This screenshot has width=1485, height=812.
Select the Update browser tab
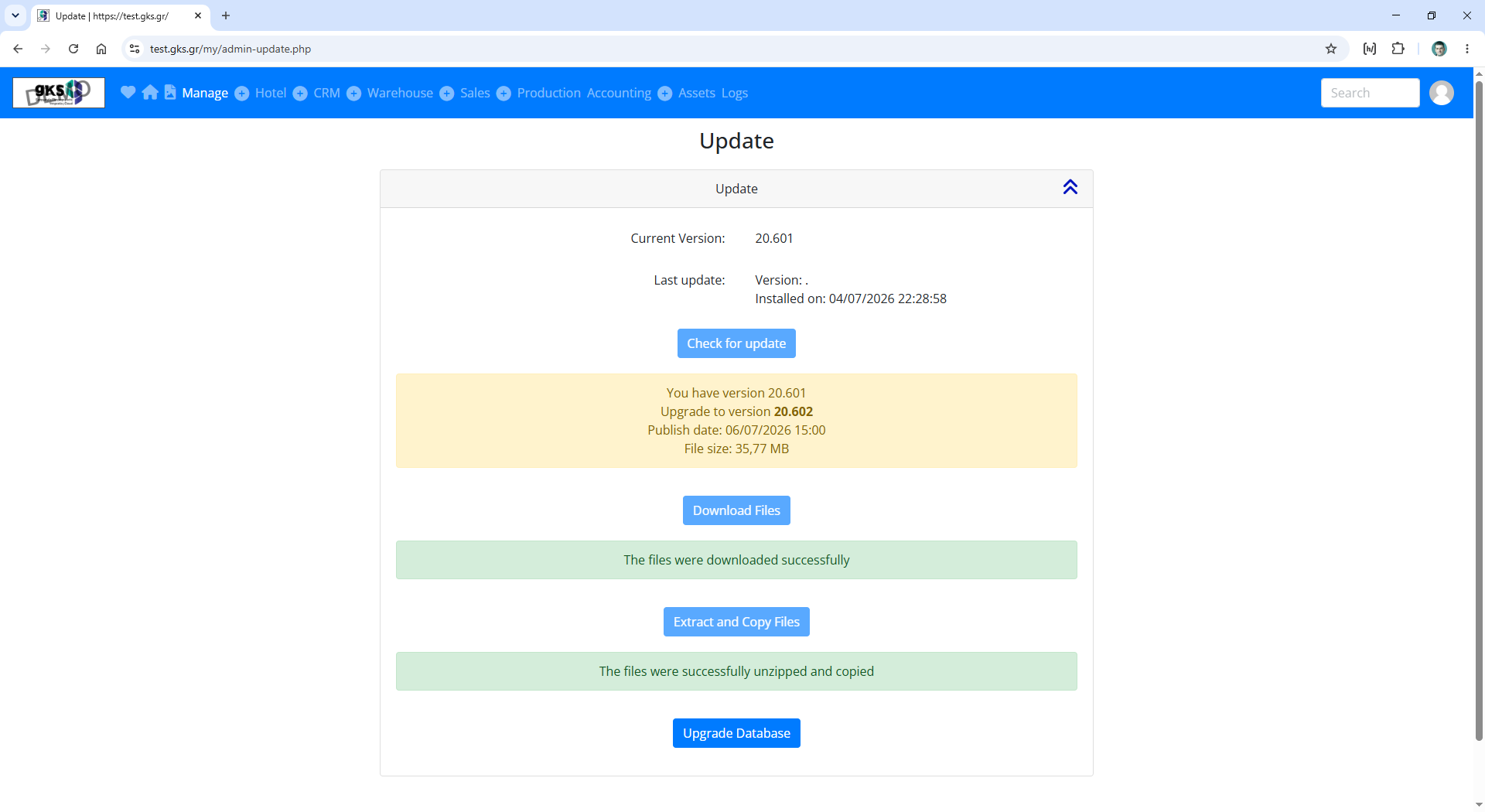click(x=120, y=15)
